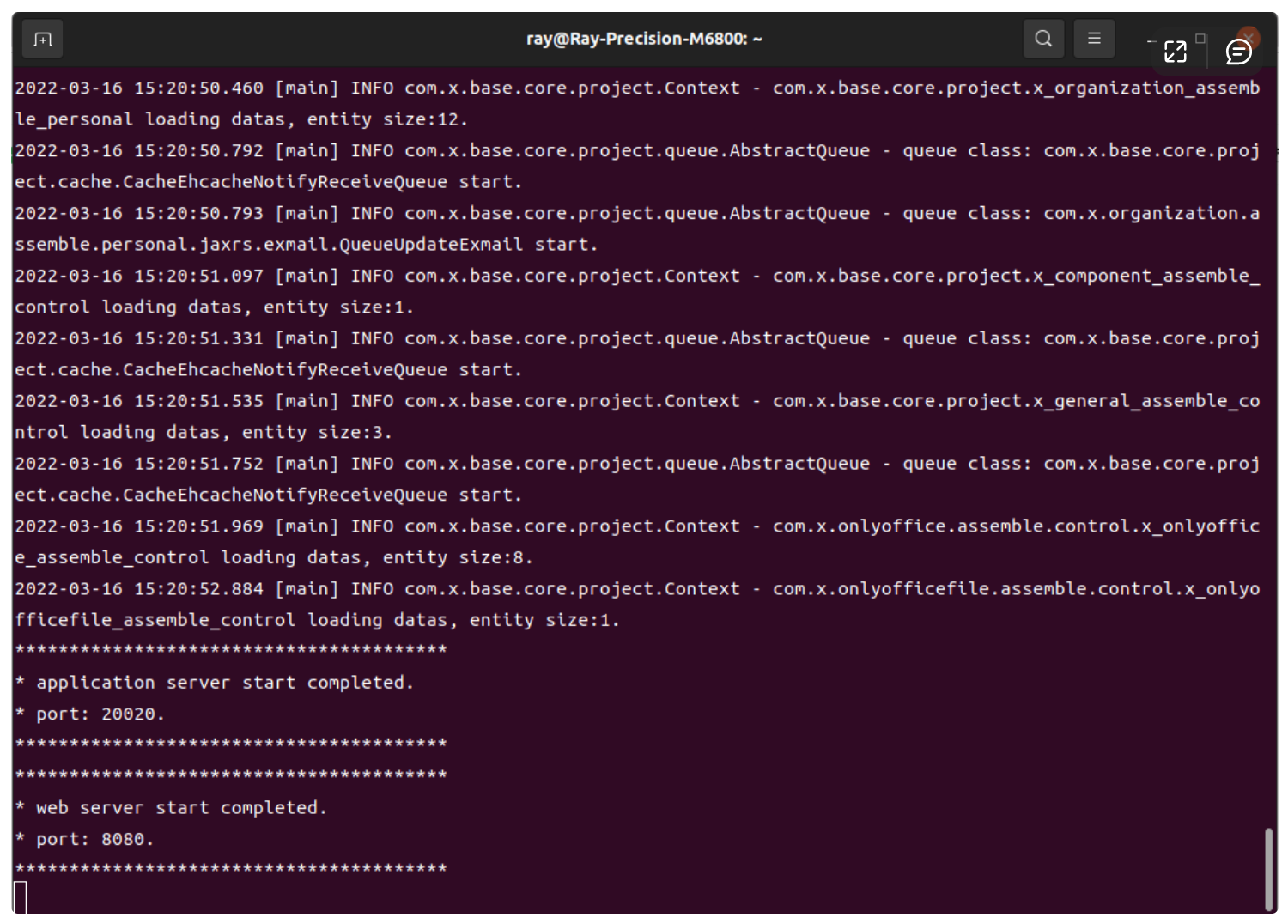
Task: Click the ray@Ray-Precision-M6800 title bar text
Action: [644, 39]
